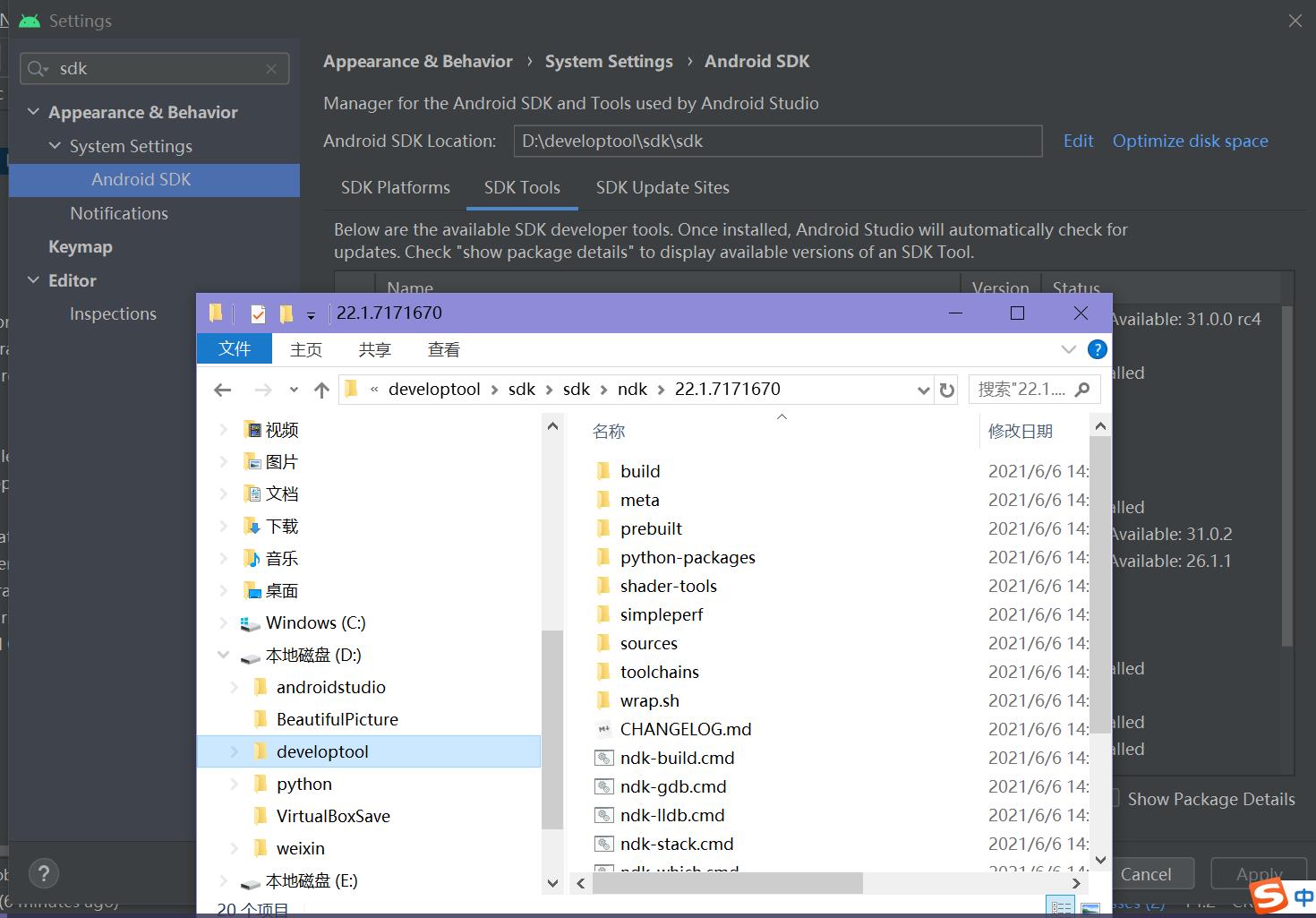Collapse 本地磁盘 (D:) drive node

pos(223,655)
